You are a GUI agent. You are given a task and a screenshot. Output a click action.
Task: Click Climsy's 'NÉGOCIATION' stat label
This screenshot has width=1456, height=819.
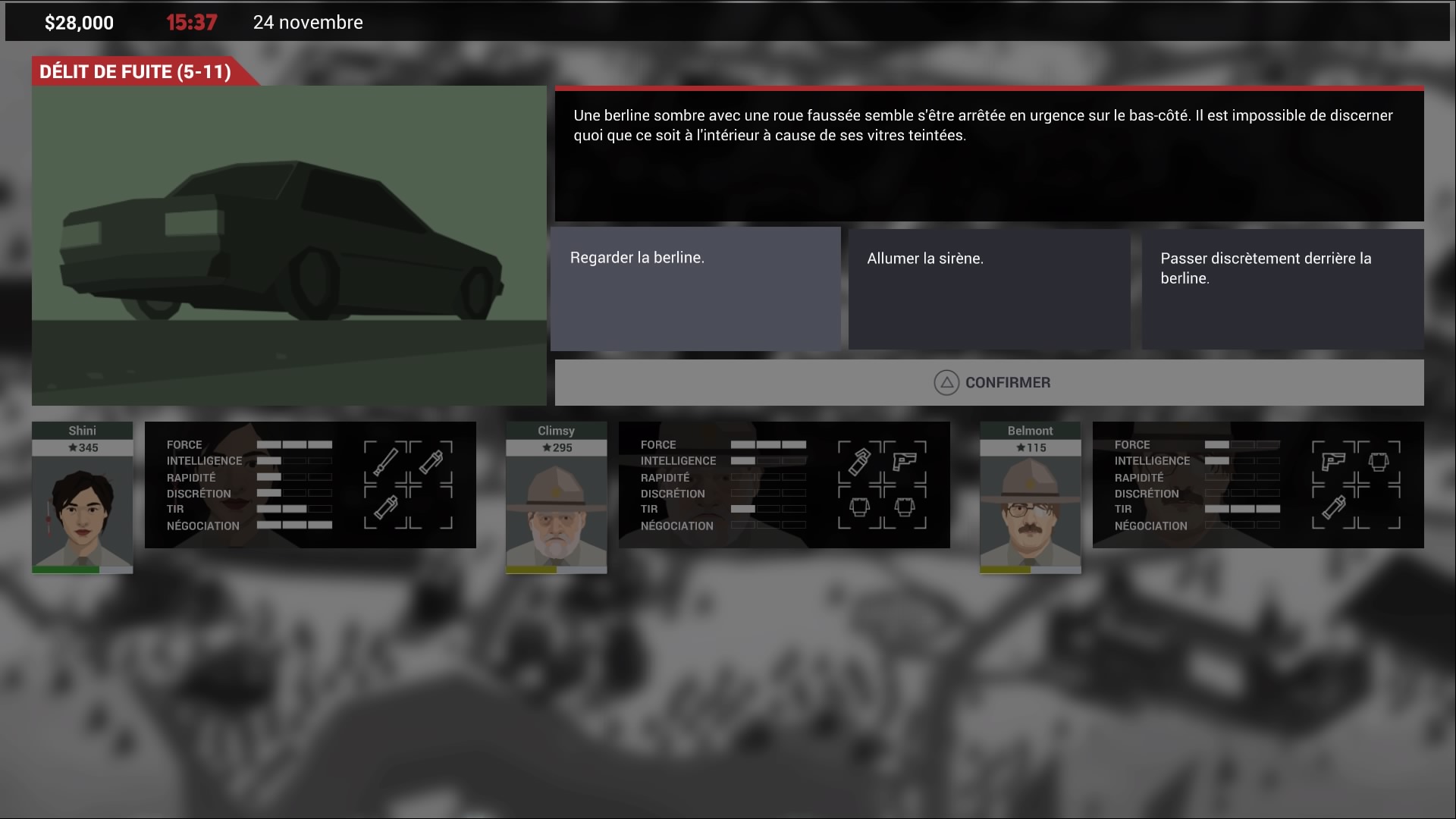pos(677,526)
